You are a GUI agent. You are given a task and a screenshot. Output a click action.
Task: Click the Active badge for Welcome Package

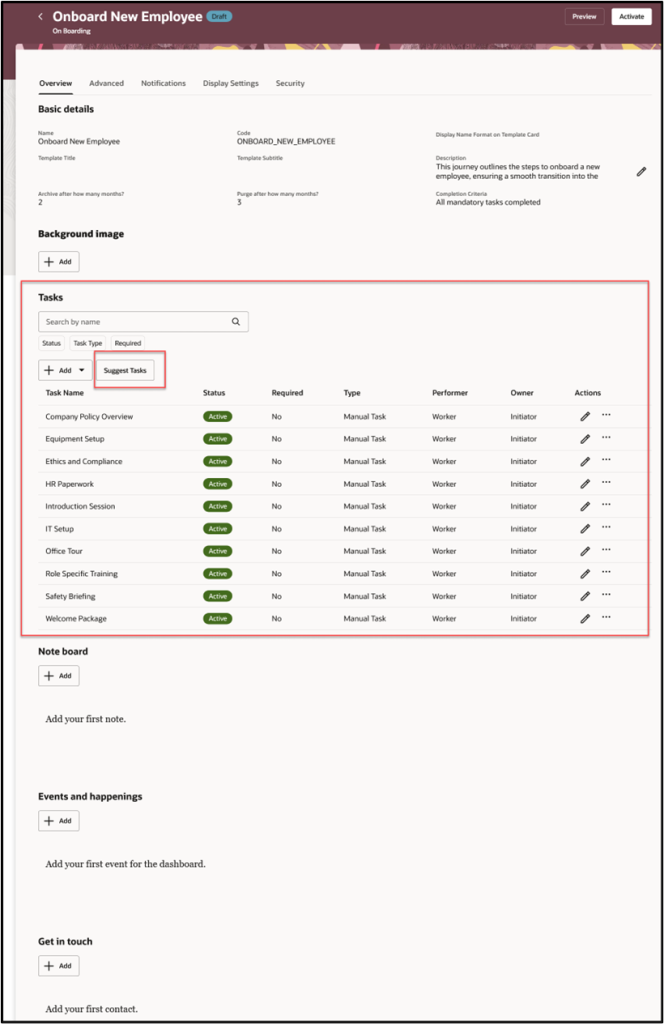pyautogui.click(x=217, y=618)
